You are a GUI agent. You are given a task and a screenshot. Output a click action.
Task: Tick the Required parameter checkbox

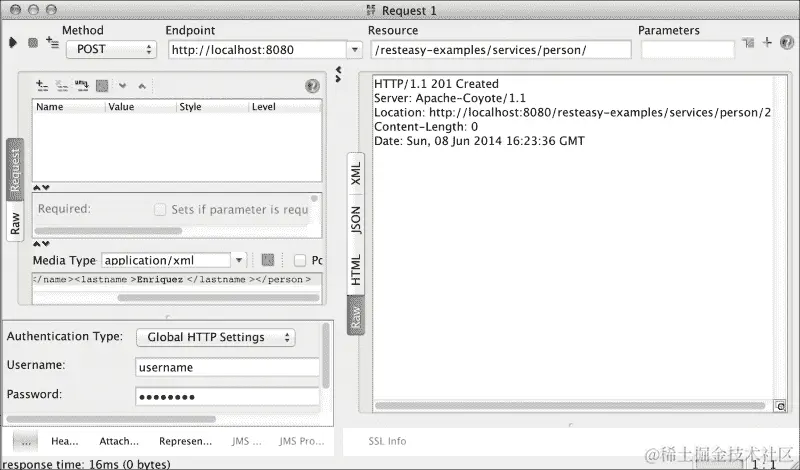coord(160,209)
